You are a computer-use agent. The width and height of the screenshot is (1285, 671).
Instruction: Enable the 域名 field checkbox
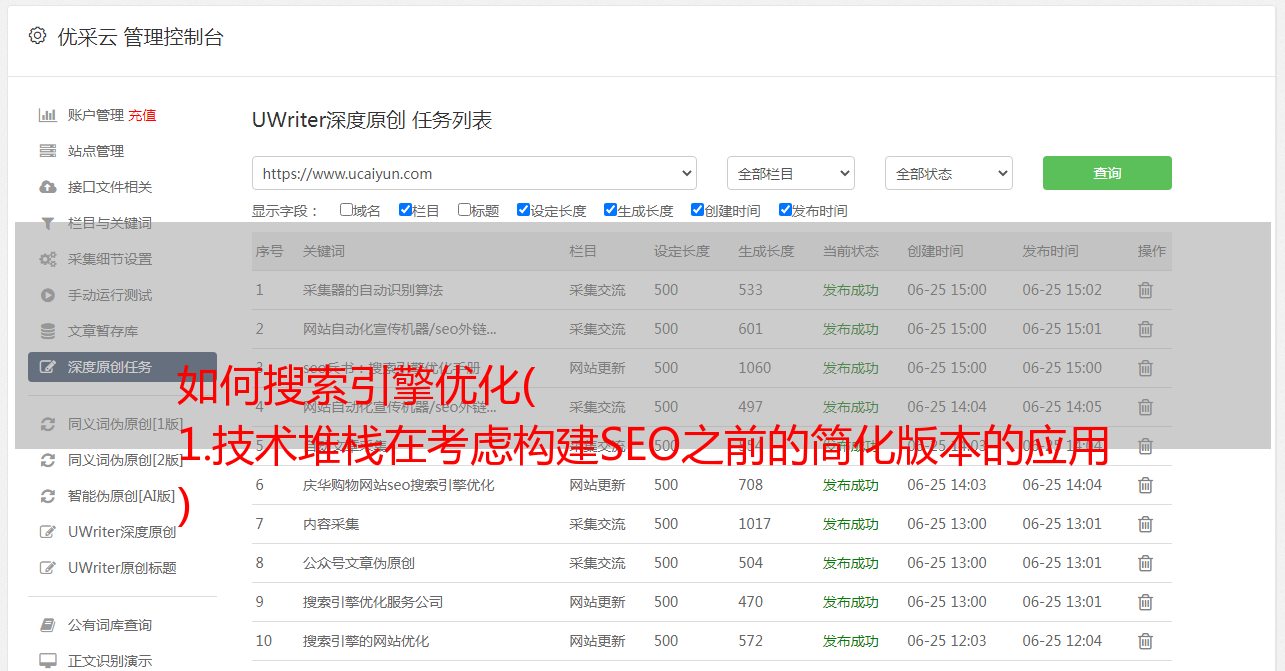[x=346, y=210]
